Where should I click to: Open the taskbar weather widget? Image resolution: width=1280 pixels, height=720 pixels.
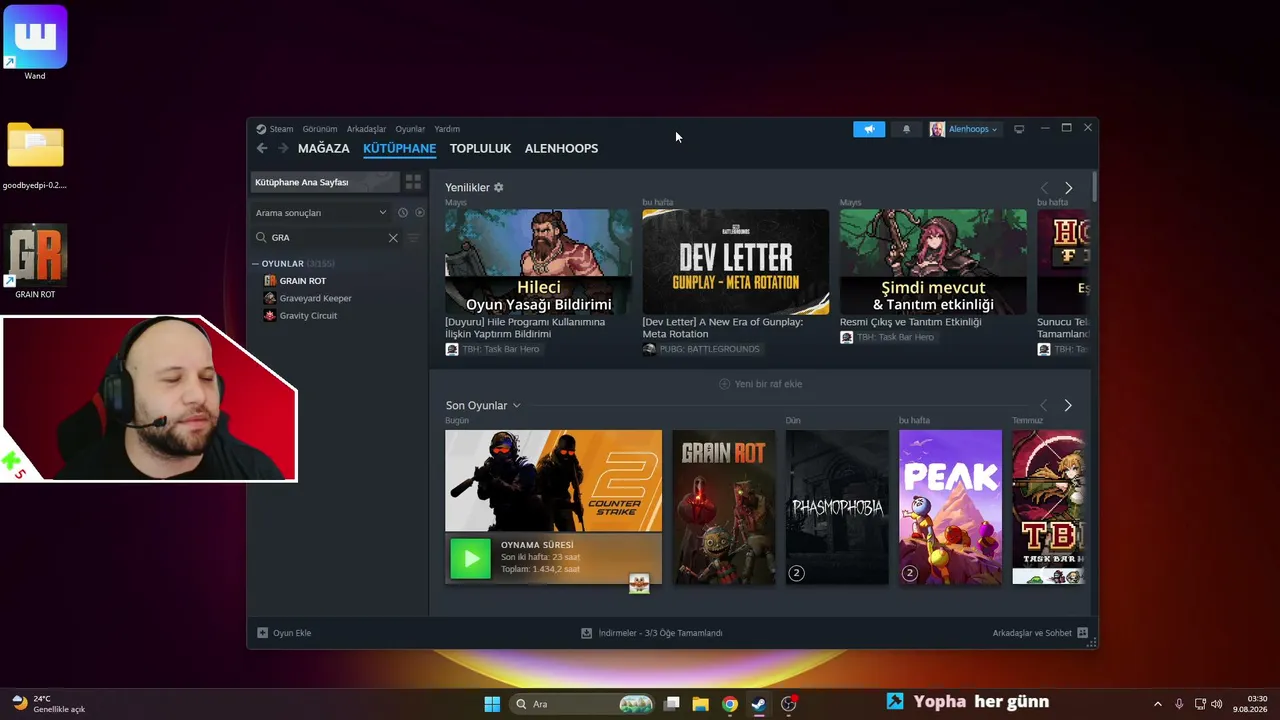coord(48,704)
